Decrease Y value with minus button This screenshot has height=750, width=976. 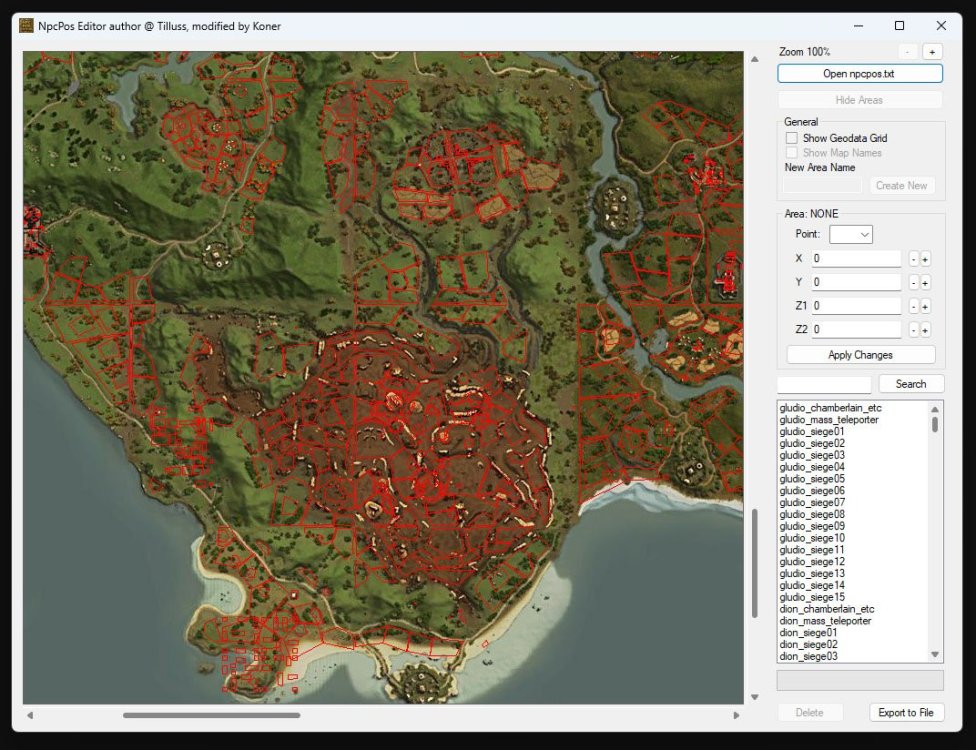pyautogui.click(x=914, y=283)
